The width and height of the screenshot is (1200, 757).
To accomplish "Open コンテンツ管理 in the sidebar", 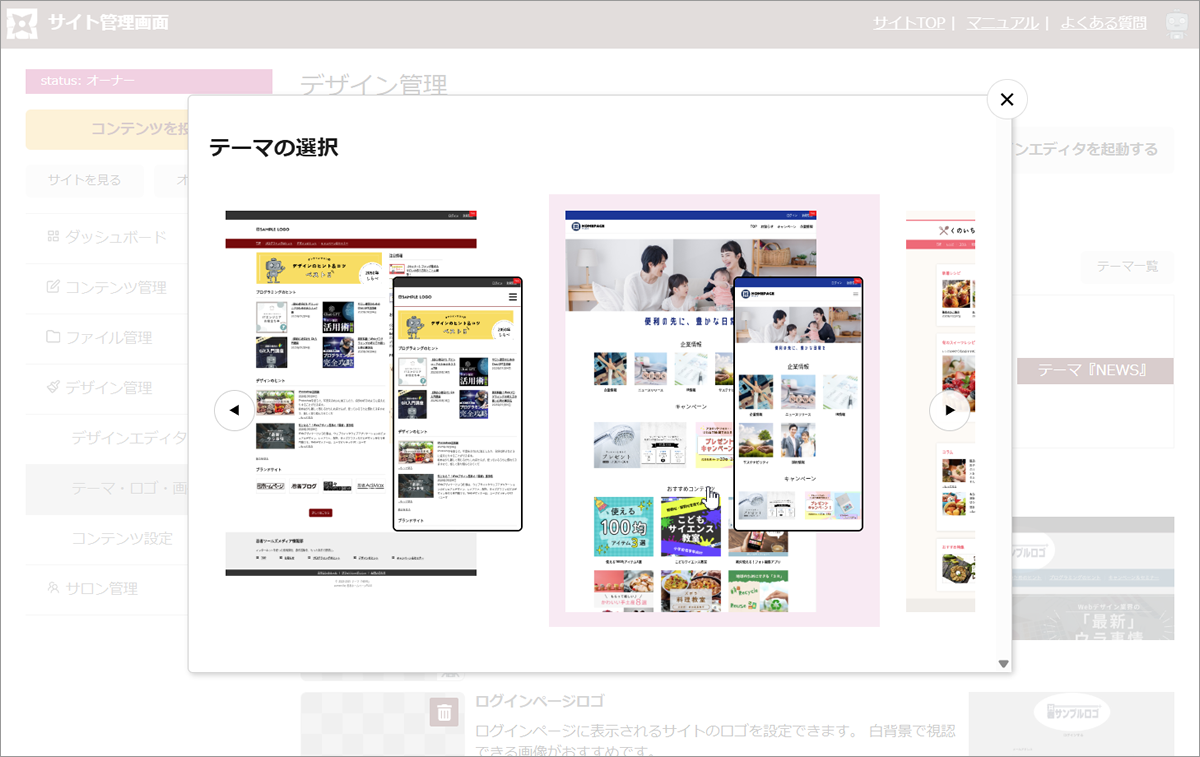I will click(106, 287).
